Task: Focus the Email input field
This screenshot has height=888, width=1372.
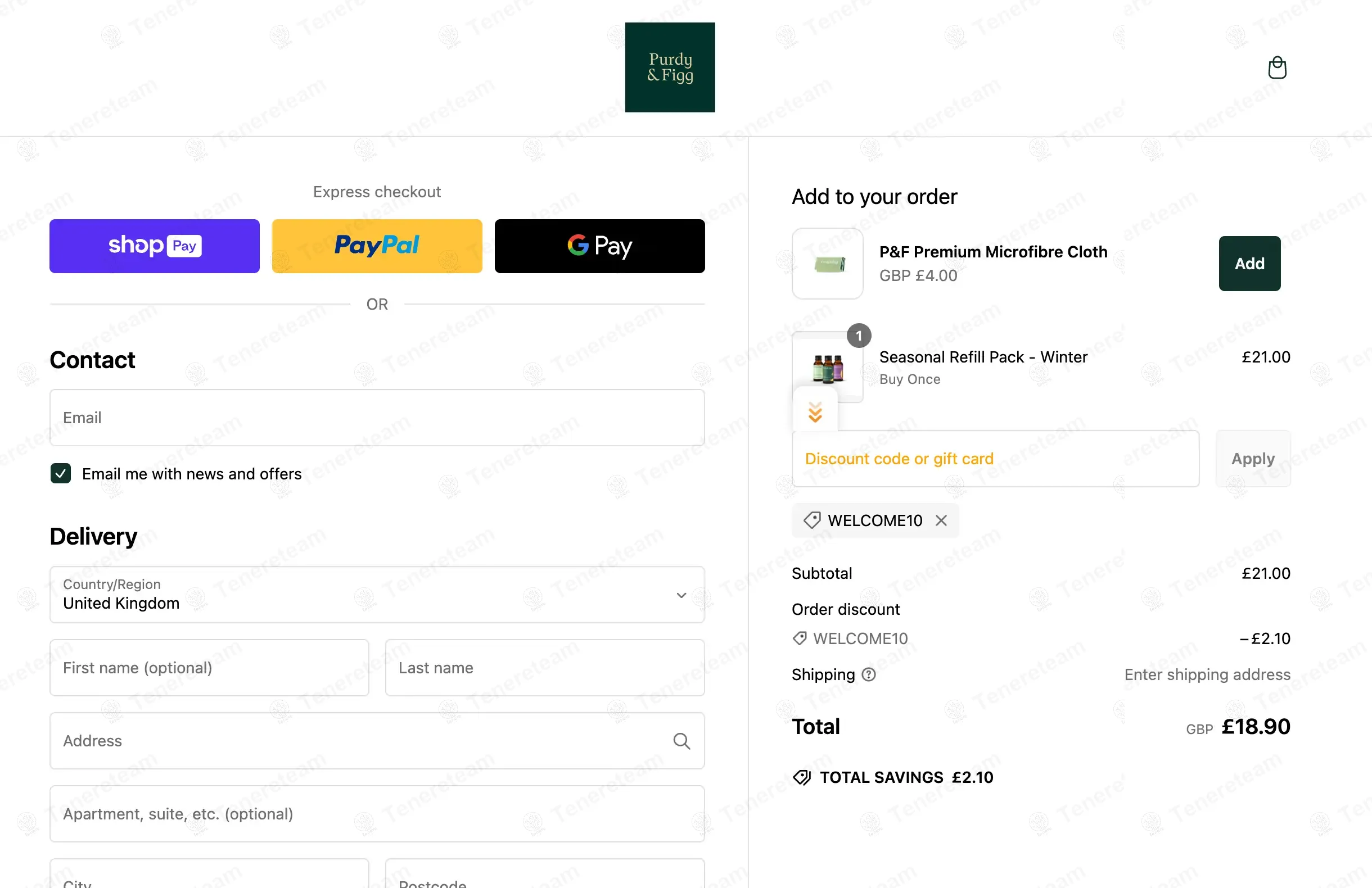Action: 377,418
